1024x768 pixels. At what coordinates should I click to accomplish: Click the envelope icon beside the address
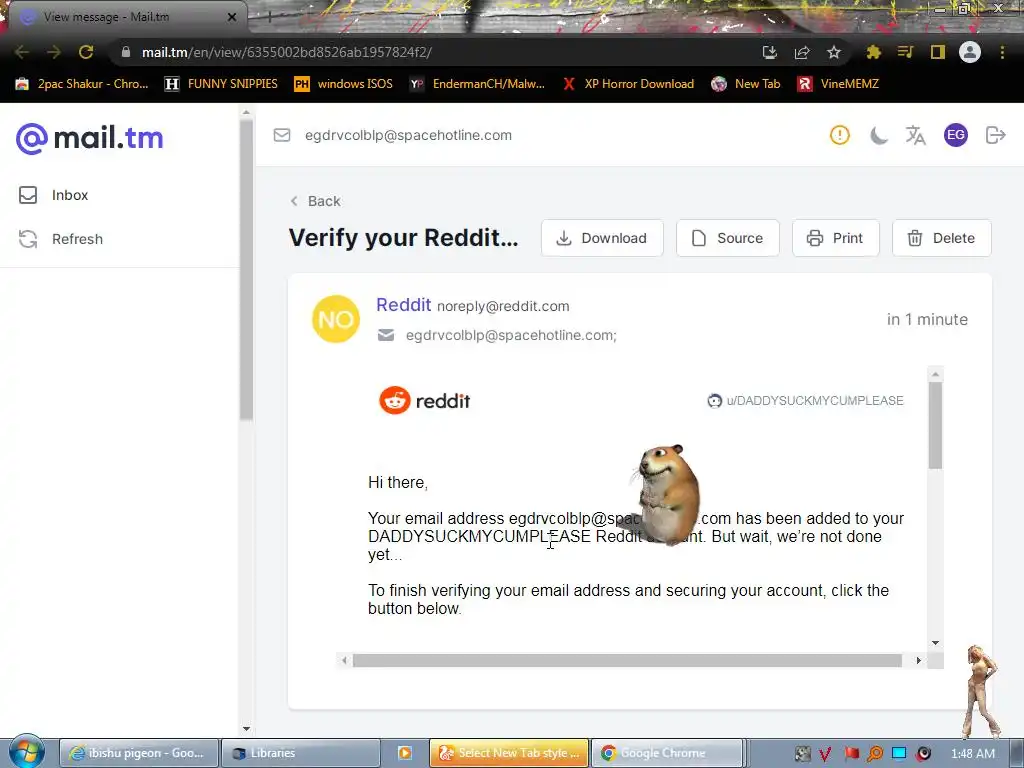pos(282,135)
